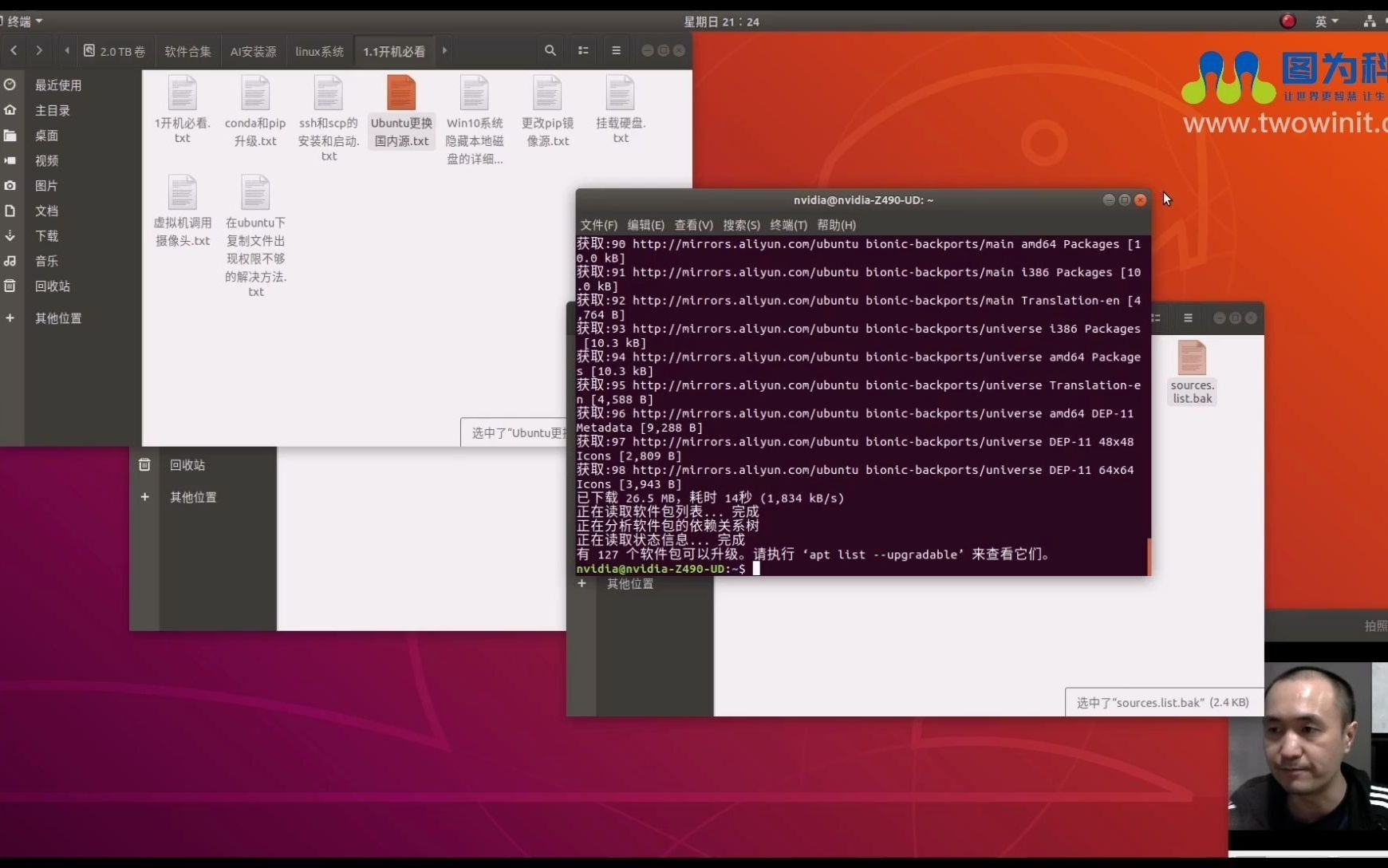Select the sources.list.bak file icon
The height and width of the screenshot is (868, 1388).
1192,358
